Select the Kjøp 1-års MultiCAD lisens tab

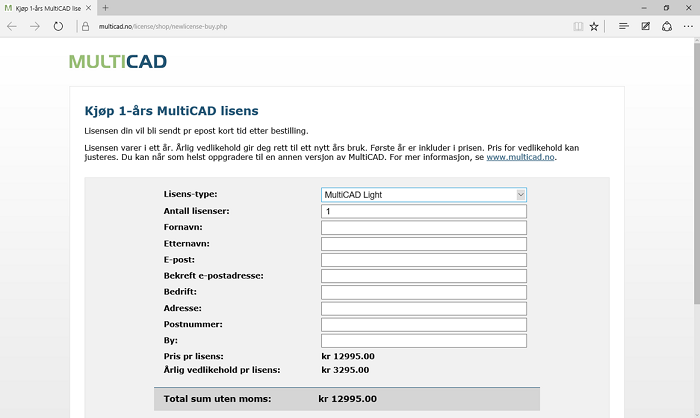tap(48, 8)
